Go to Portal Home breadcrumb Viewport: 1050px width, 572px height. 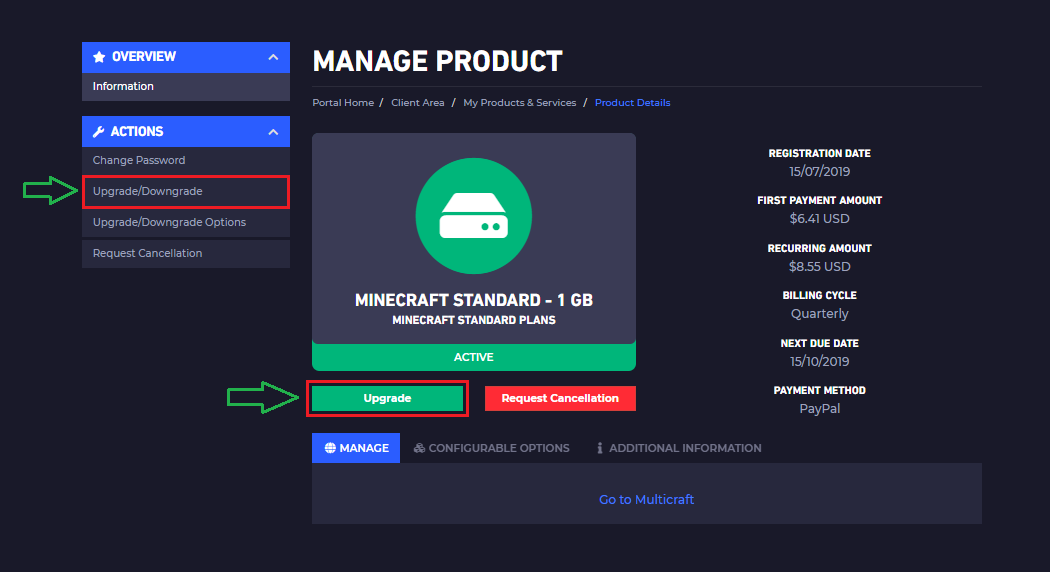343,103
